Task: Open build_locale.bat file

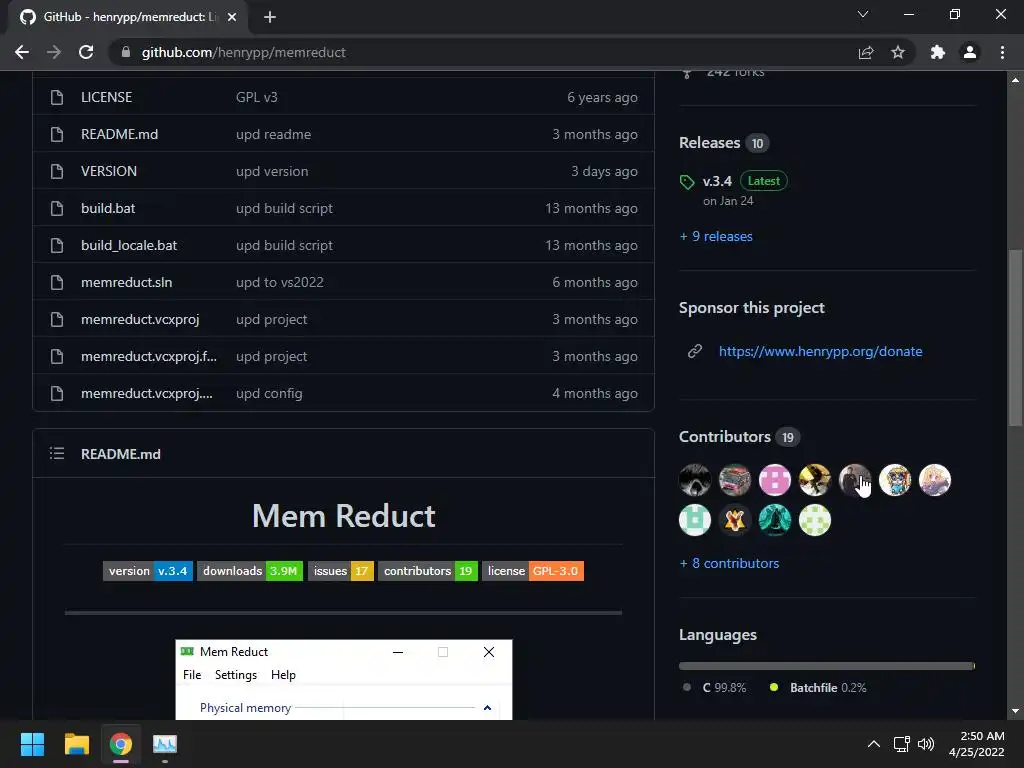Action: pos(129,246)
